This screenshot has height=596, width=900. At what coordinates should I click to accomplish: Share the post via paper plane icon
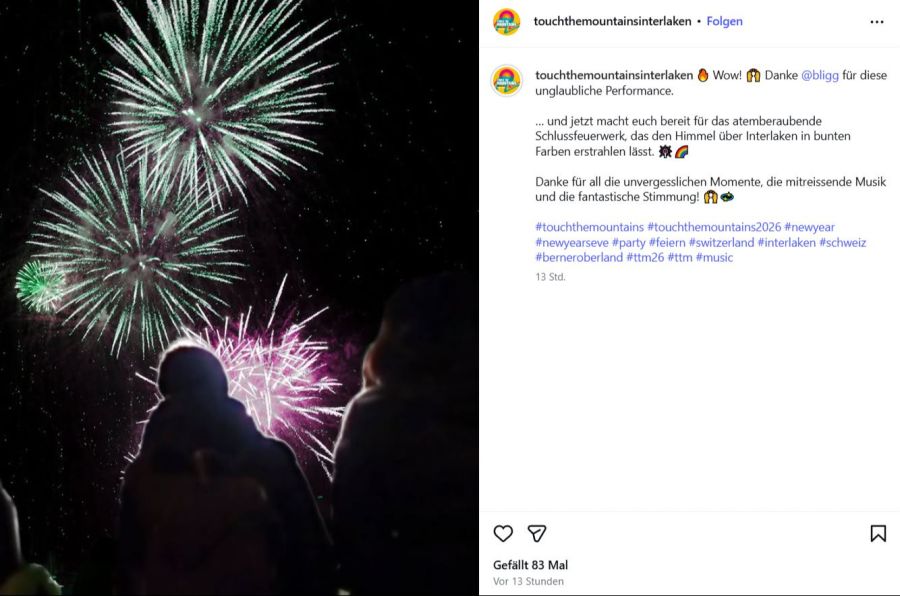click(x=537, y=533)
